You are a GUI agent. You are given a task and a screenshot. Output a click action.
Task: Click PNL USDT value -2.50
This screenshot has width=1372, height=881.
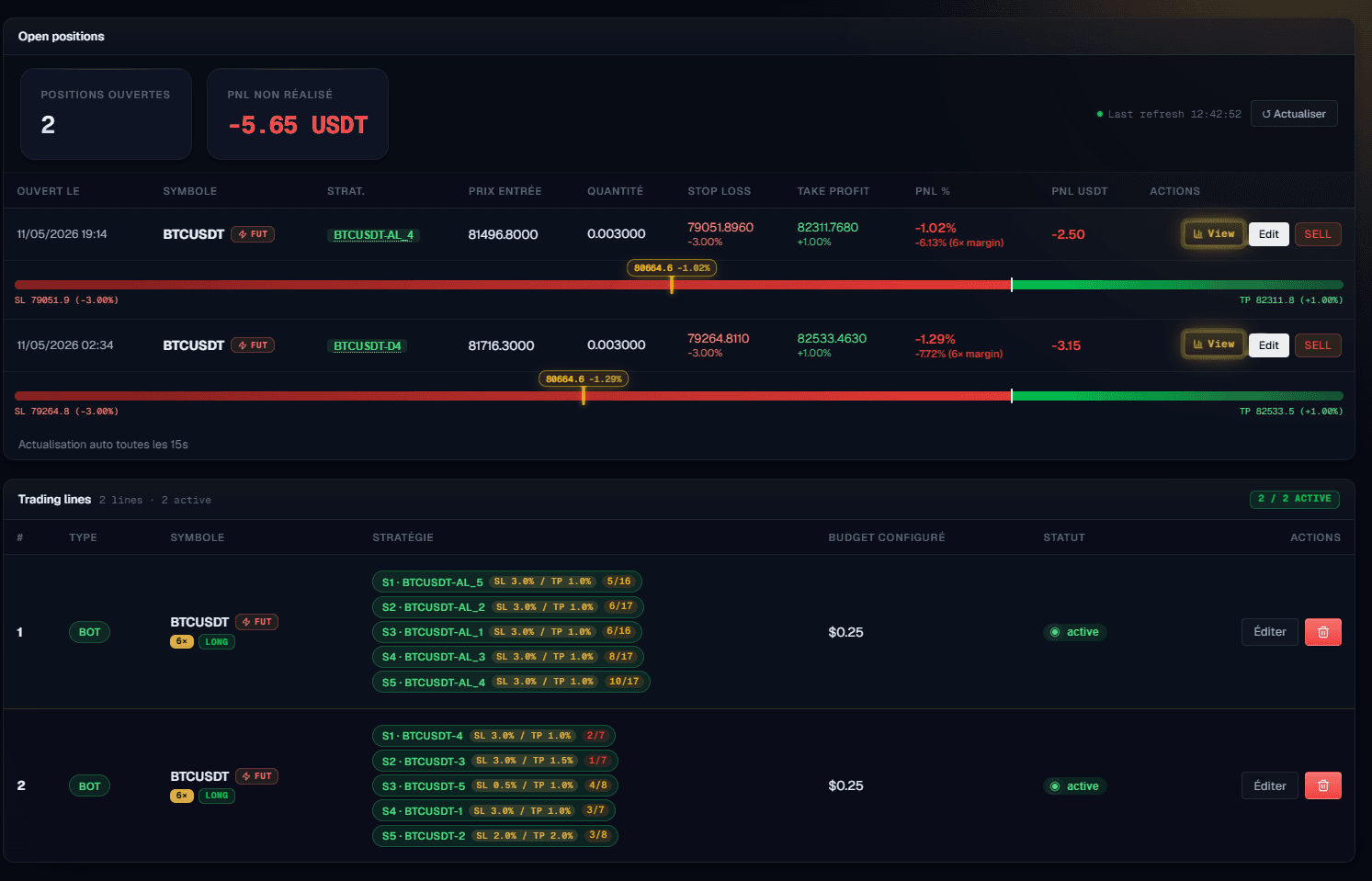tap(1068, 234)
